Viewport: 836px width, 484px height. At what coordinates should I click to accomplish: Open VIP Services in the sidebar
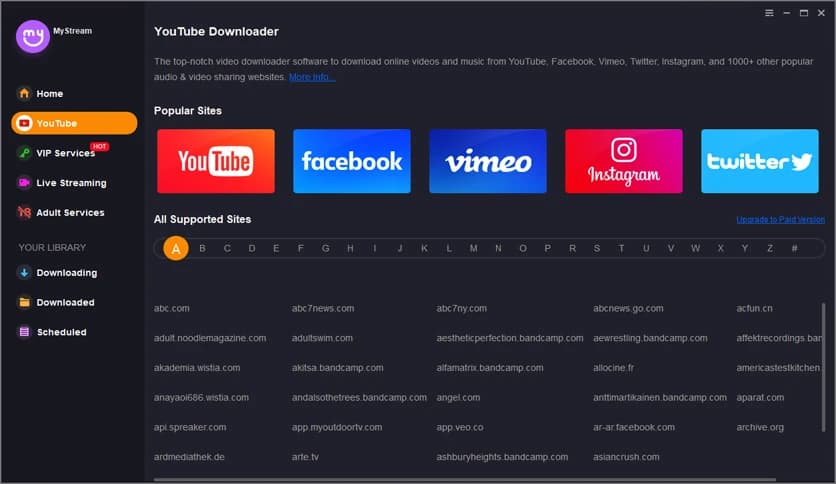(56, 153)
